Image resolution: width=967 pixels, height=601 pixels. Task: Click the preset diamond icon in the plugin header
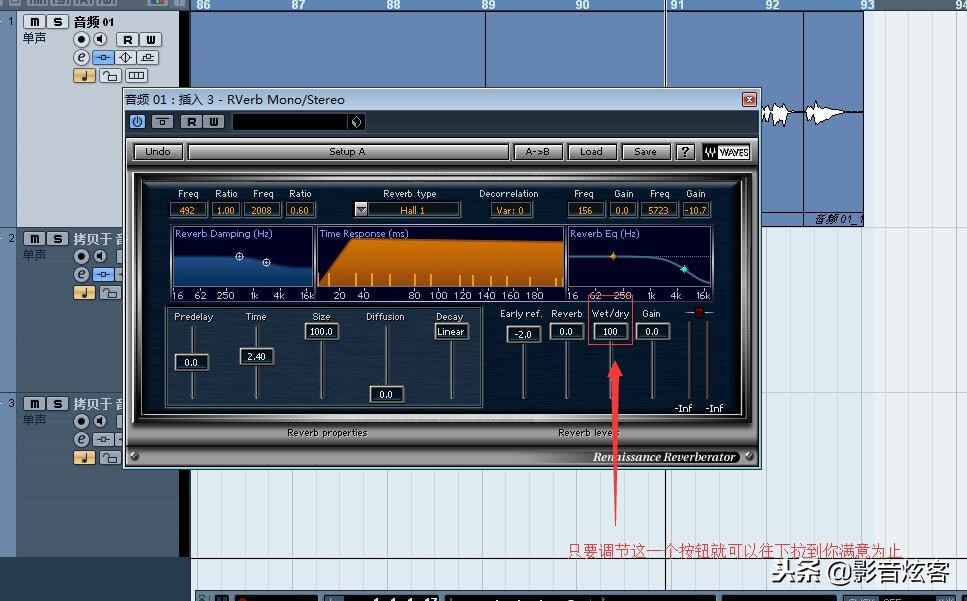click(x=355, y=120)
